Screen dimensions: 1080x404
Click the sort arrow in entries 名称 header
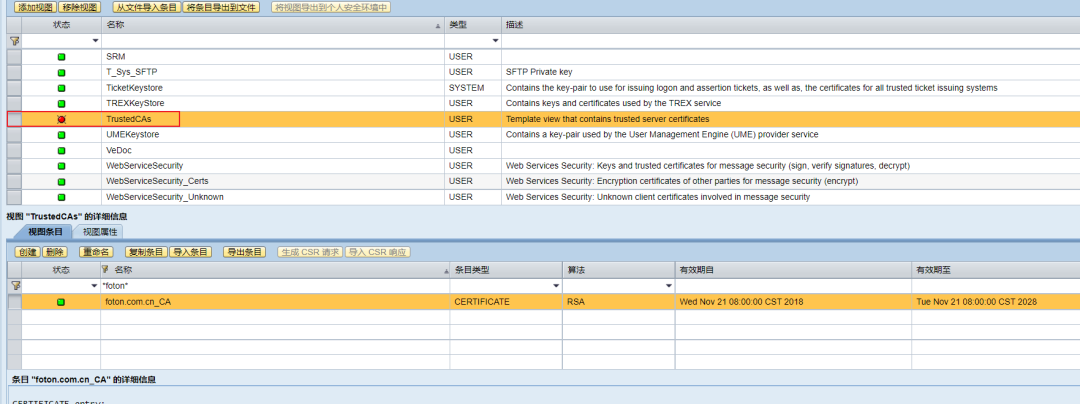[444, 270]
